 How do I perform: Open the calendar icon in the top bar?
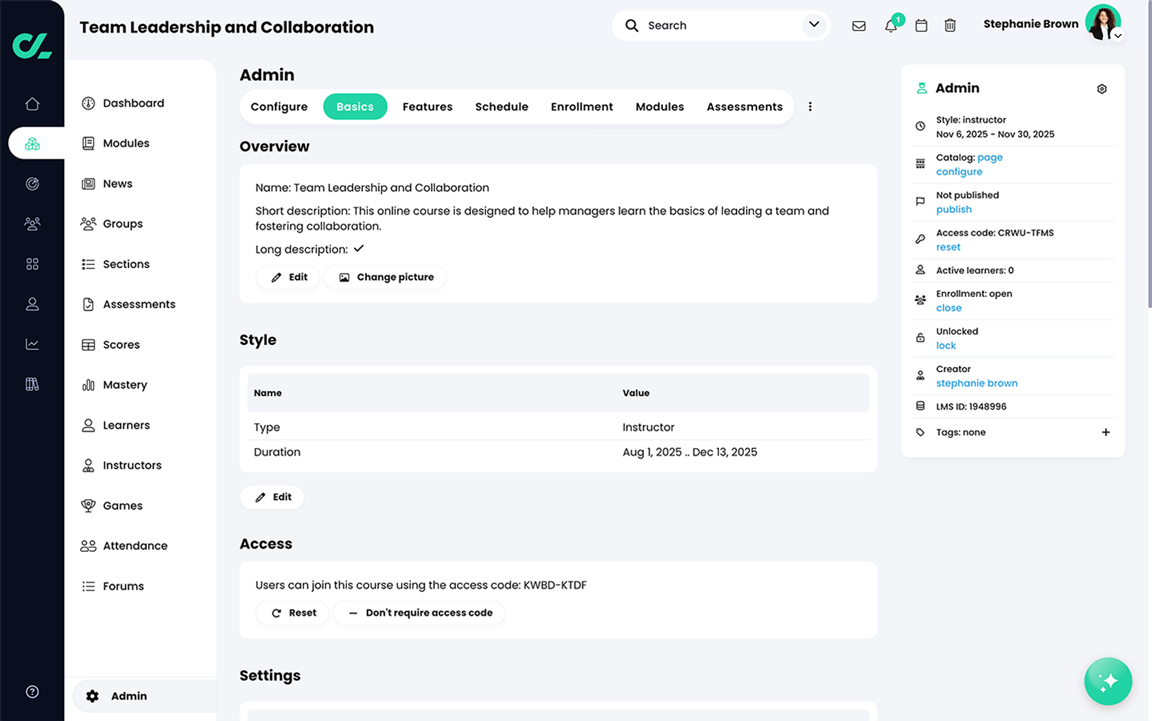point(921,25)
